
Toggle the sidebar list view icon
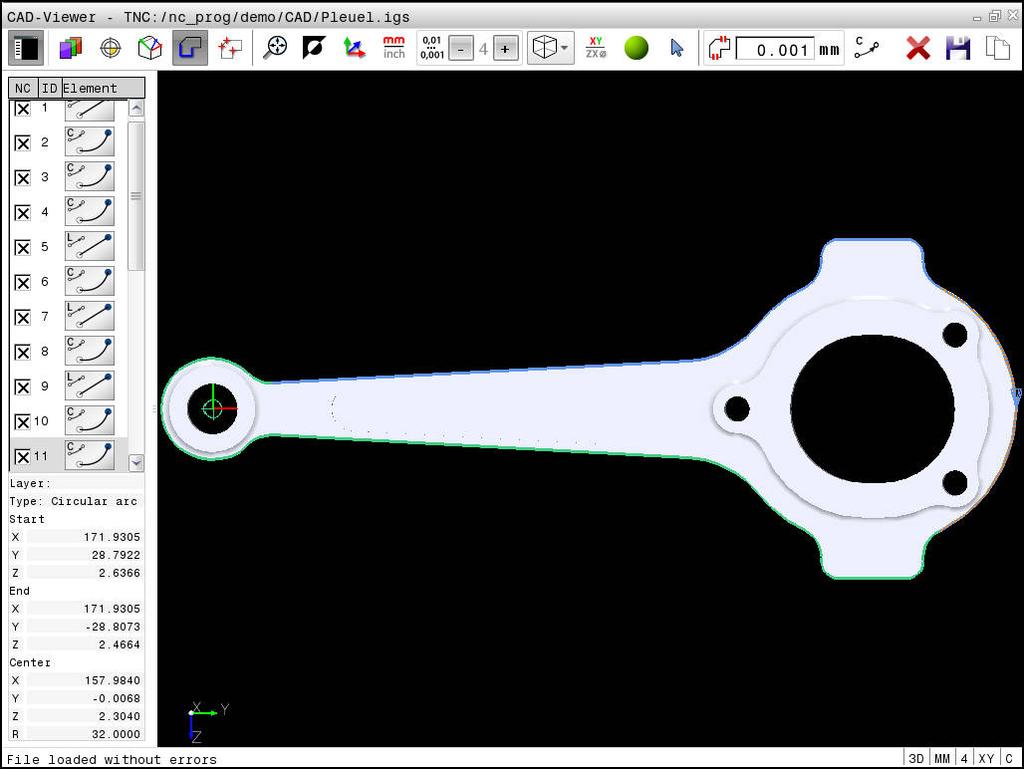tap(26, 48)
